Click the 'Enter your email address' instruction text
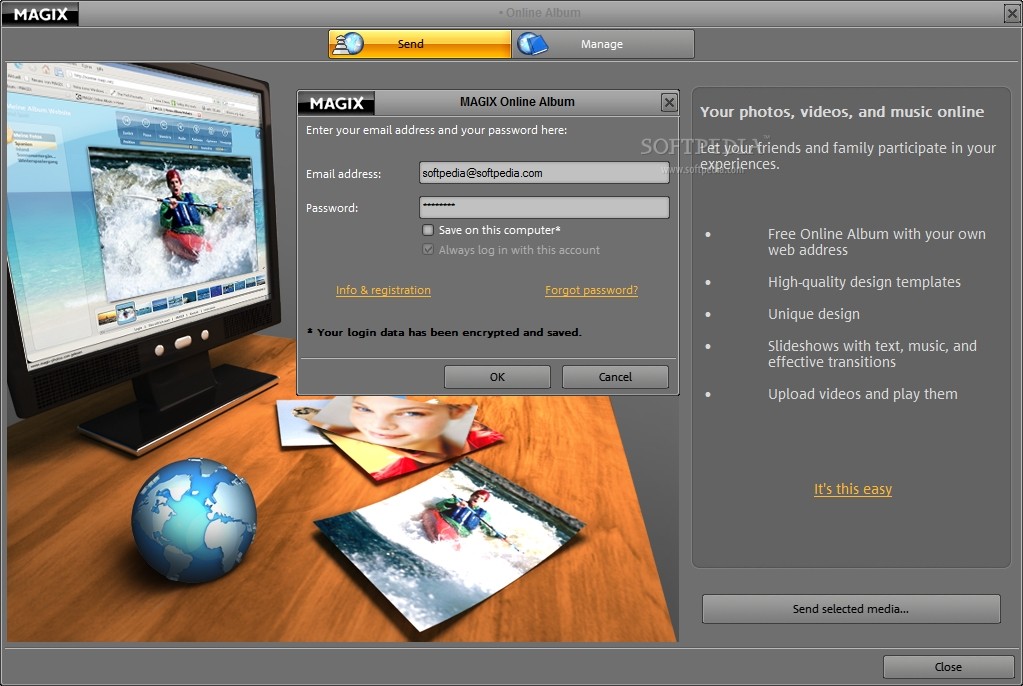Image resolution: width=1023 pixels, height=686 pixels. click(x=436, y=130)
